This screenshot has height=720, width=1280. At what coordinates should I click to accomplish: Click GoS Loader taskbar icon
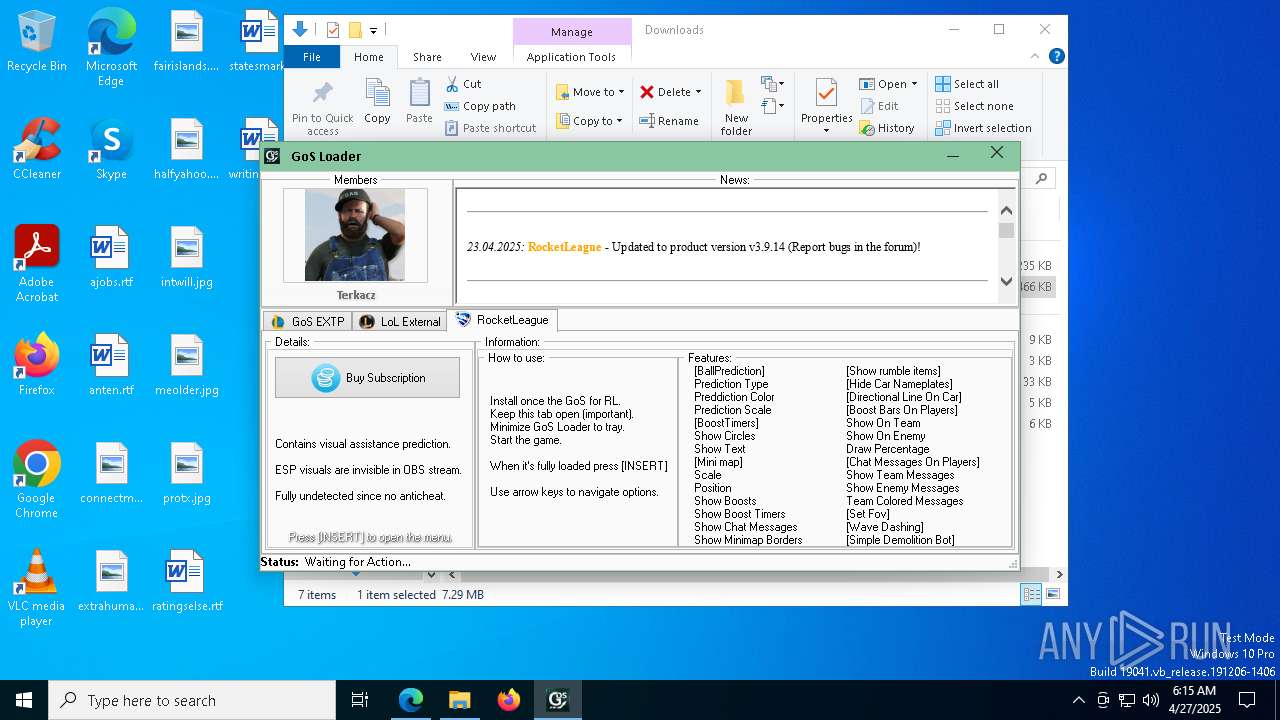pyautogui.click(x=557, y=700)
